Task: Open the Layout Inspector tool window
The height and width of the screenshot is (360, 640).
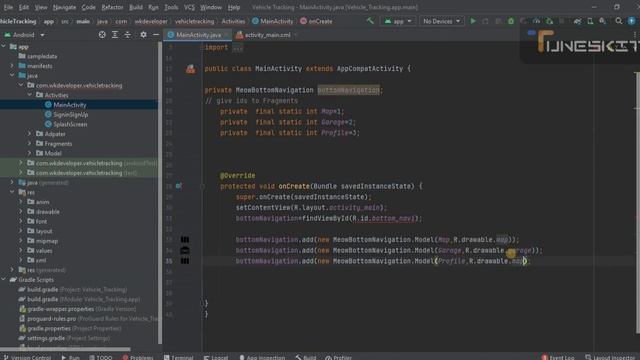Action: click(x=611, y=357)
